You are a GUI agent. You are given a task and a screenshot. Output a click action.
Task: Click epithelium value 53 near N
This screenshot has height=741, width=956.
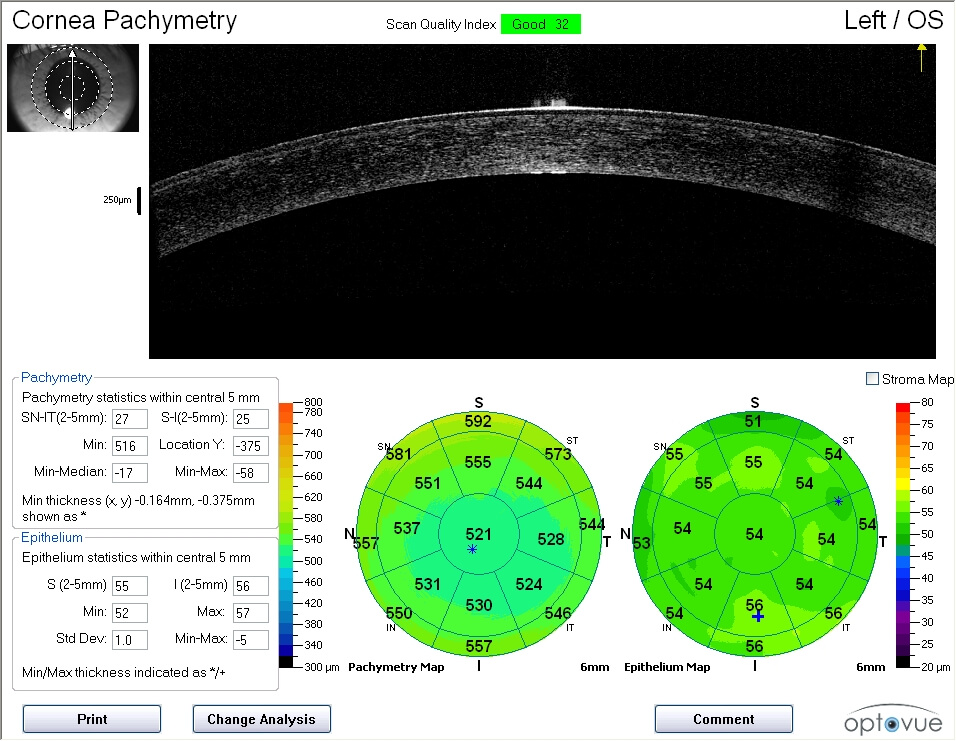(641, 543)
